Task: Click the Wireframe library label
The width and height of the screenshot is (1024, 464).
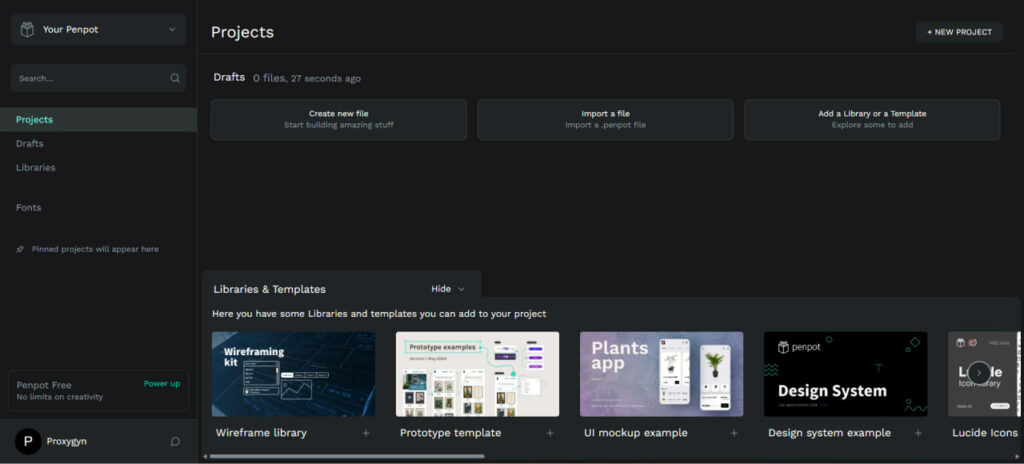Action: [x=261, y=433]
